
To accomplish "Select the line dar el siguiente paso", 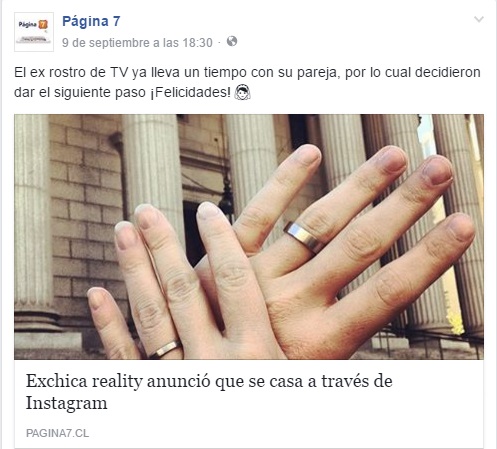I will click(x=80, y=92).
